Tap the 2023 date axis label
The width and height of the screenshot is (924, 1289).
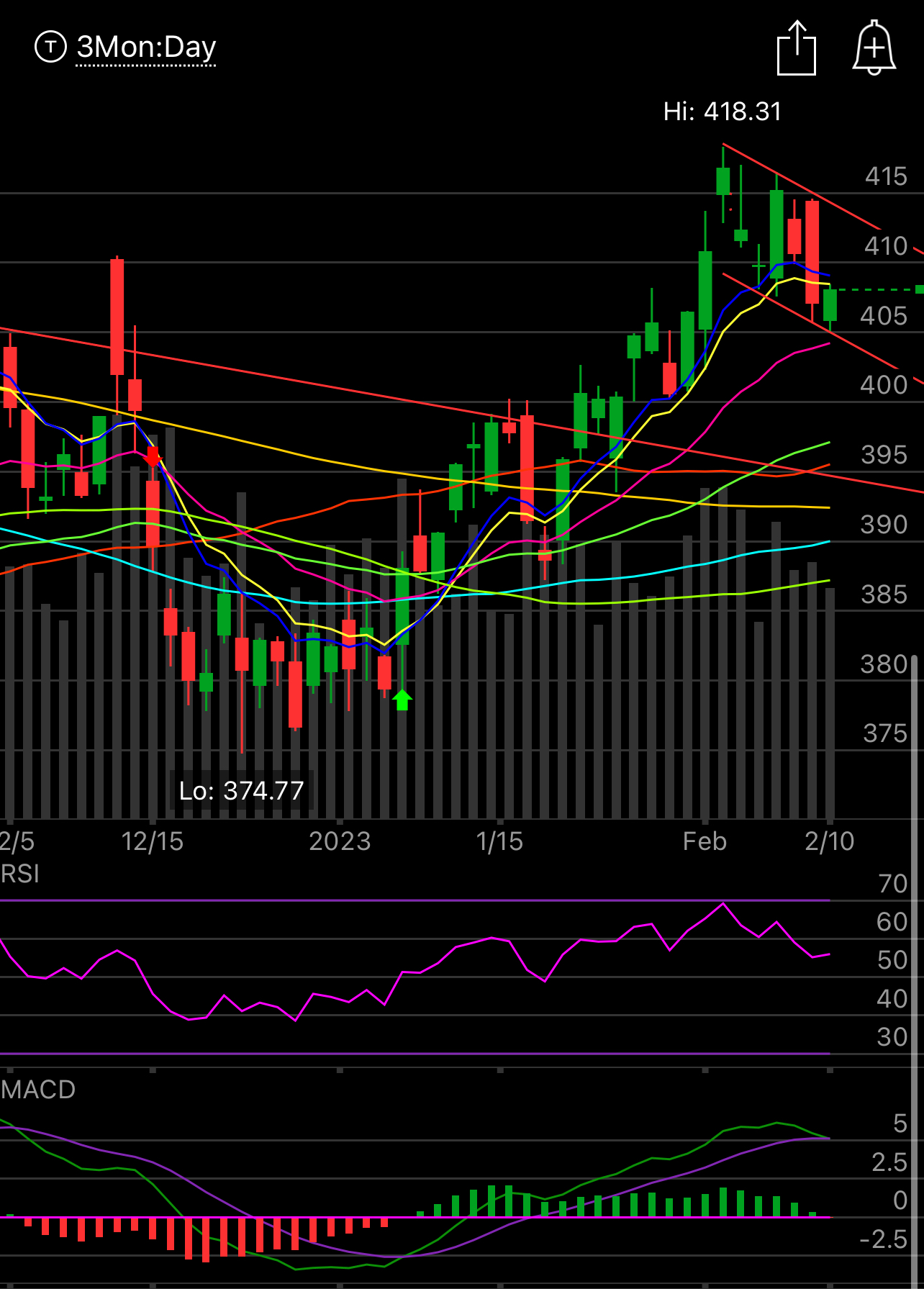[x=340, y=841]
